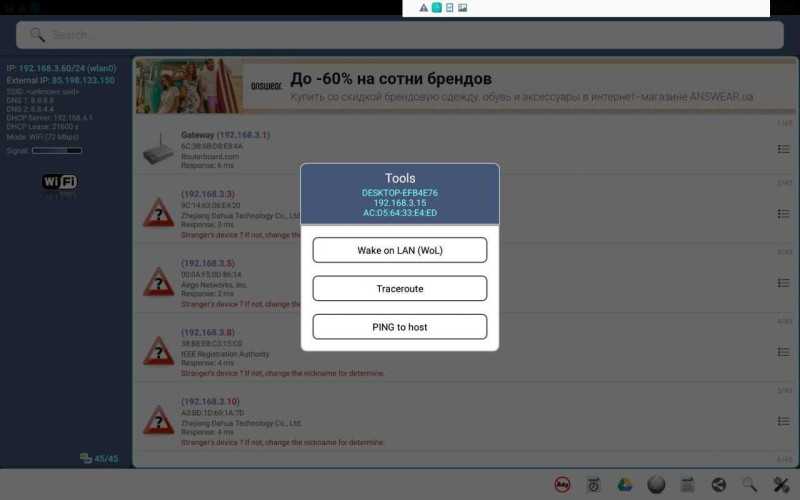Click the WiFi logo in sidebar
The height and width of the screenshot is (500, 800).
(x=60, y=182)
